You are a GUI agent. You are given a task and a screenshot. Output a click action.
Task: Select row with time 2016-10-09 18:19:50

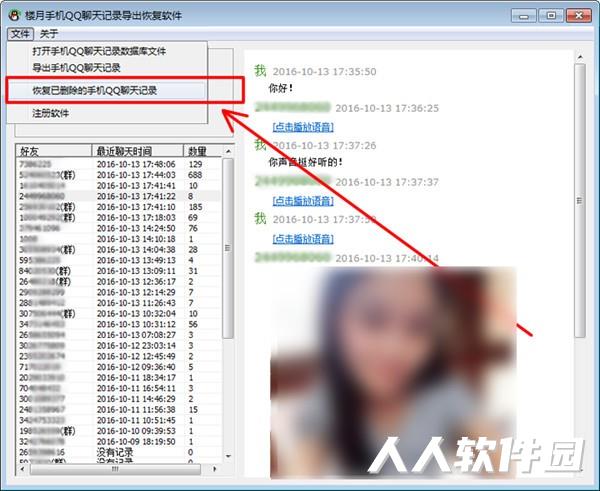tap(118, 442)
